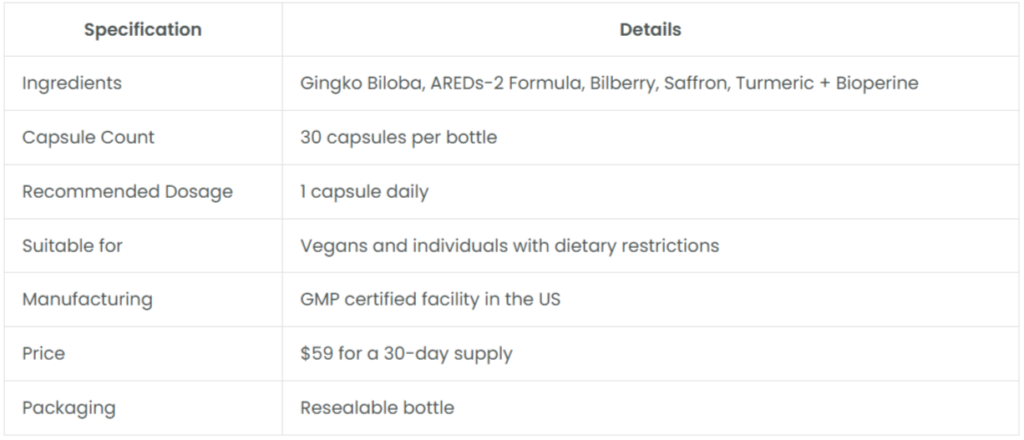
Task: Select the Price row label
Action: click(x=44, y=354)
